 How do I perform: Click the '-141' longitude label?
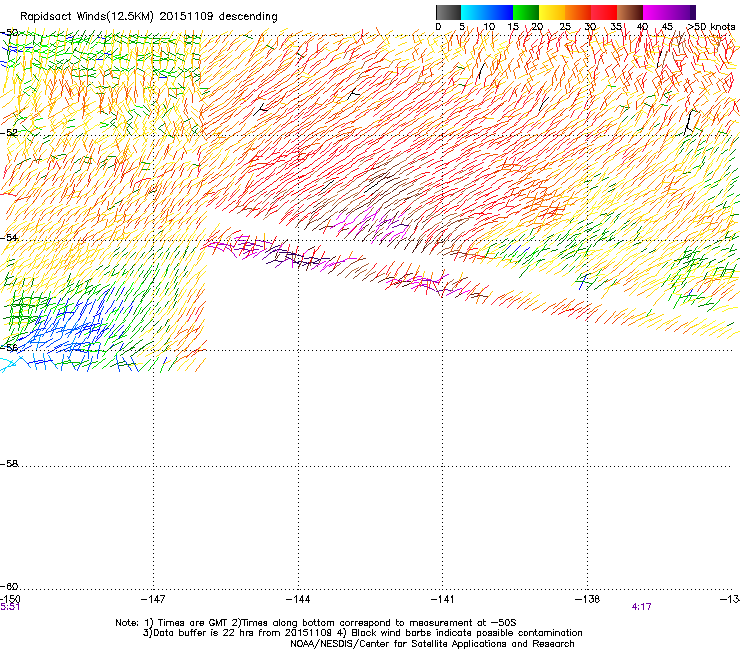click(x=443, y=599)
